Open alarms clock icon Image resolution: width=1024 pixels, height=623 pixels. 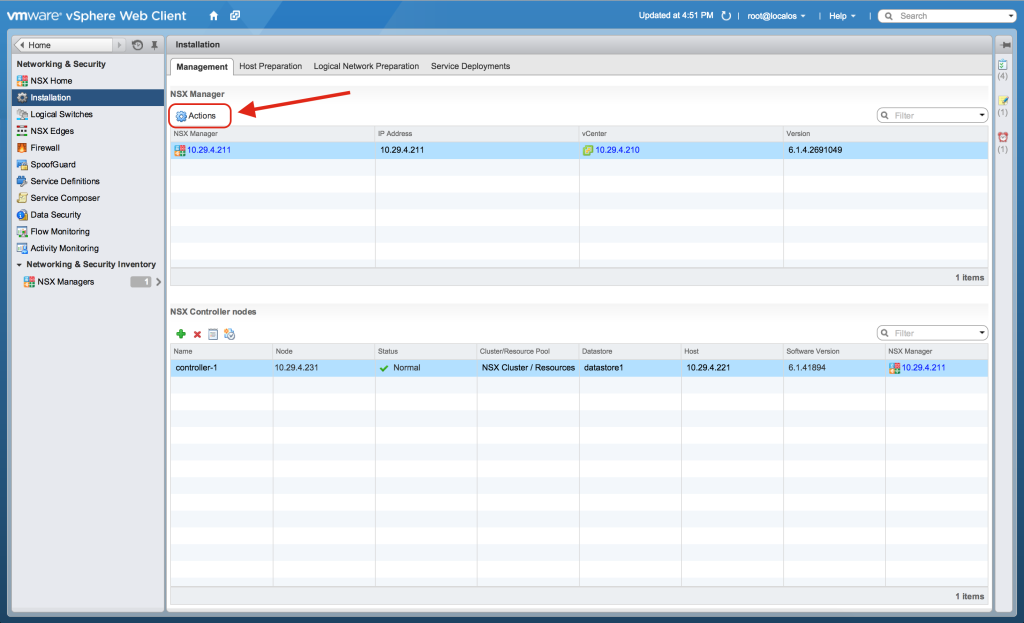(x=1003, y=137)
